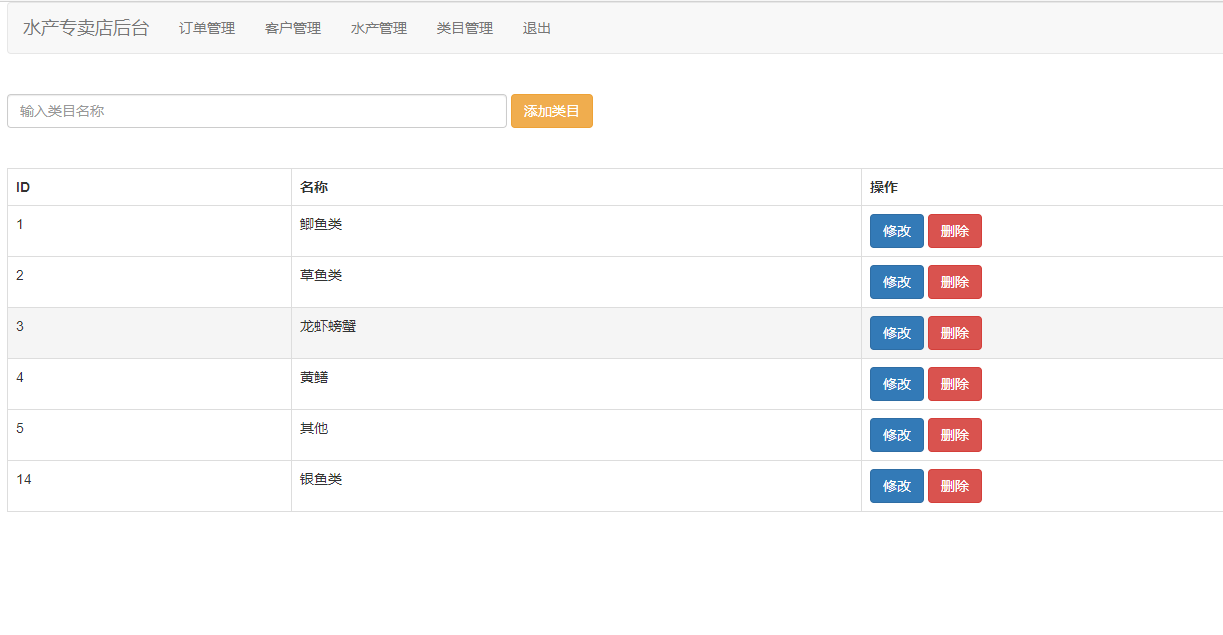Modify the 龙虾螃蟹 category

tap(896, 333)
